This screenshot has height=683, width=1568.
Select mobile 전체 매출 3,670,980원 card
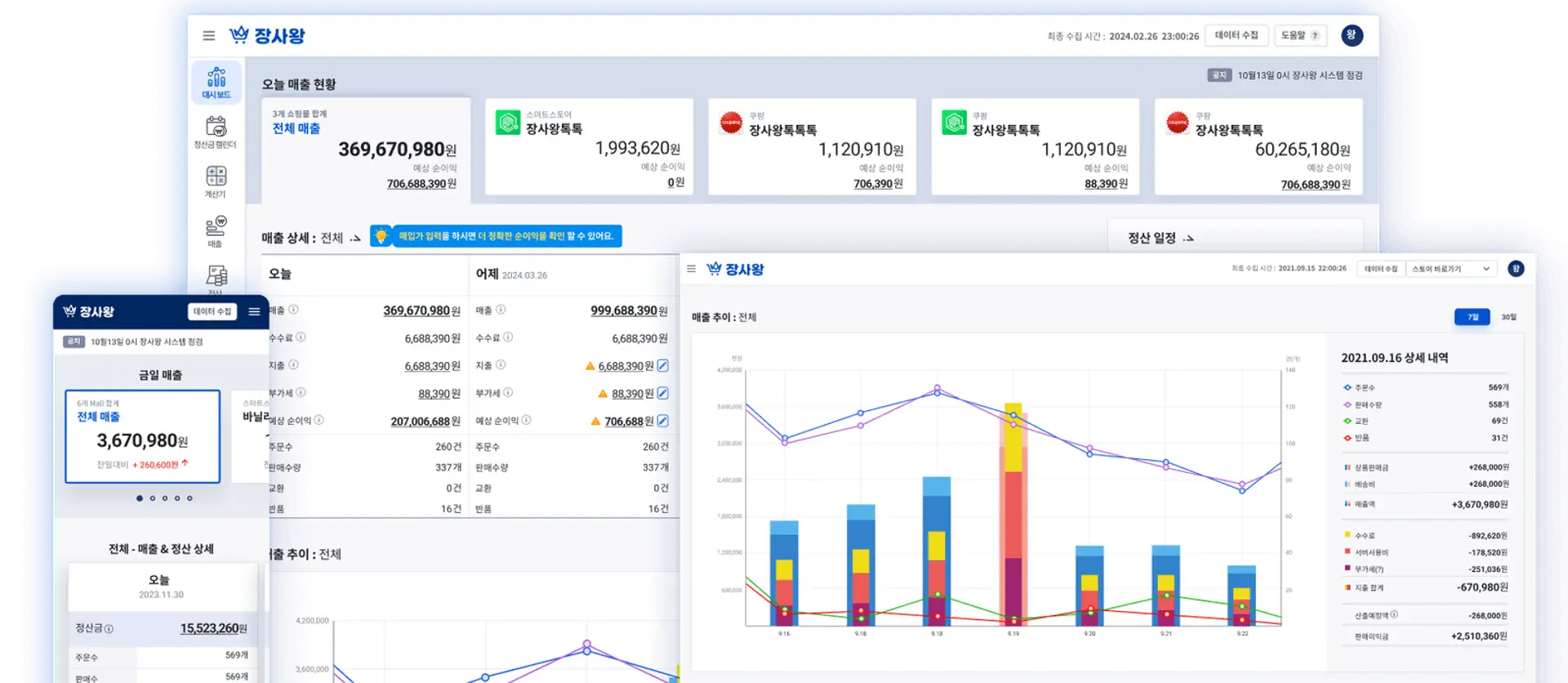(143, 436)
